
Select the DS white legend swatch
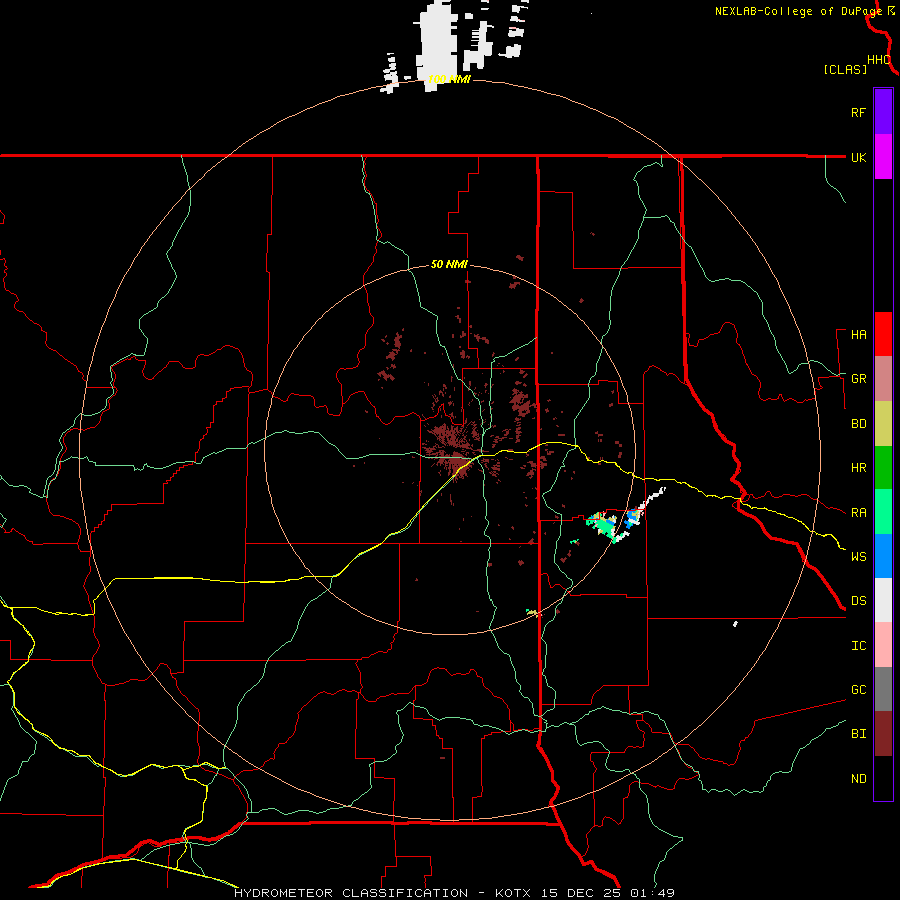pos(883,600)
